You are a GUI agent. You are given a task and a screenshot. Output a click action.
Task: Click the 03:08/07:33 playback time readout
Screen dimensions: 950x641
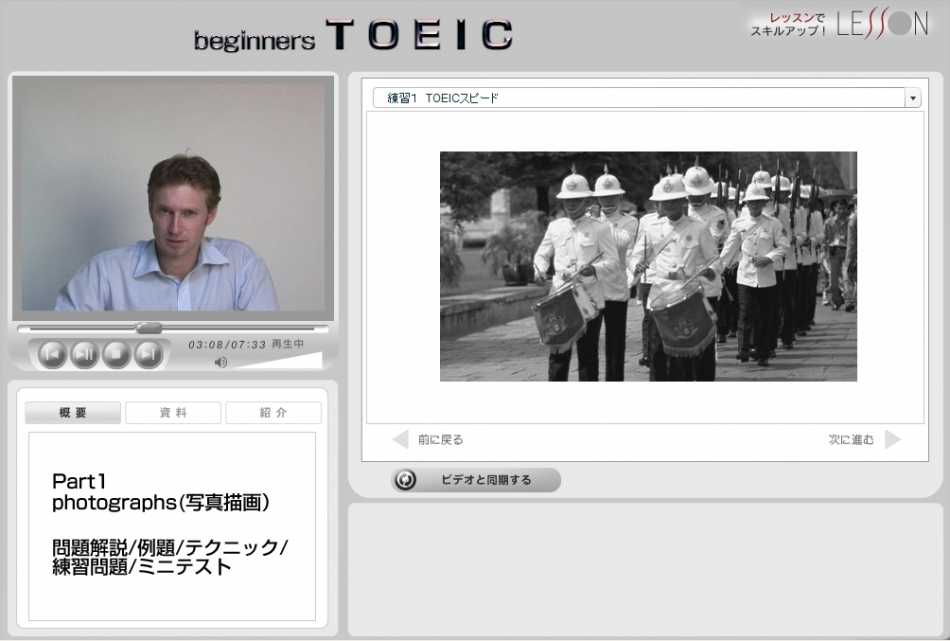[227, 345]
